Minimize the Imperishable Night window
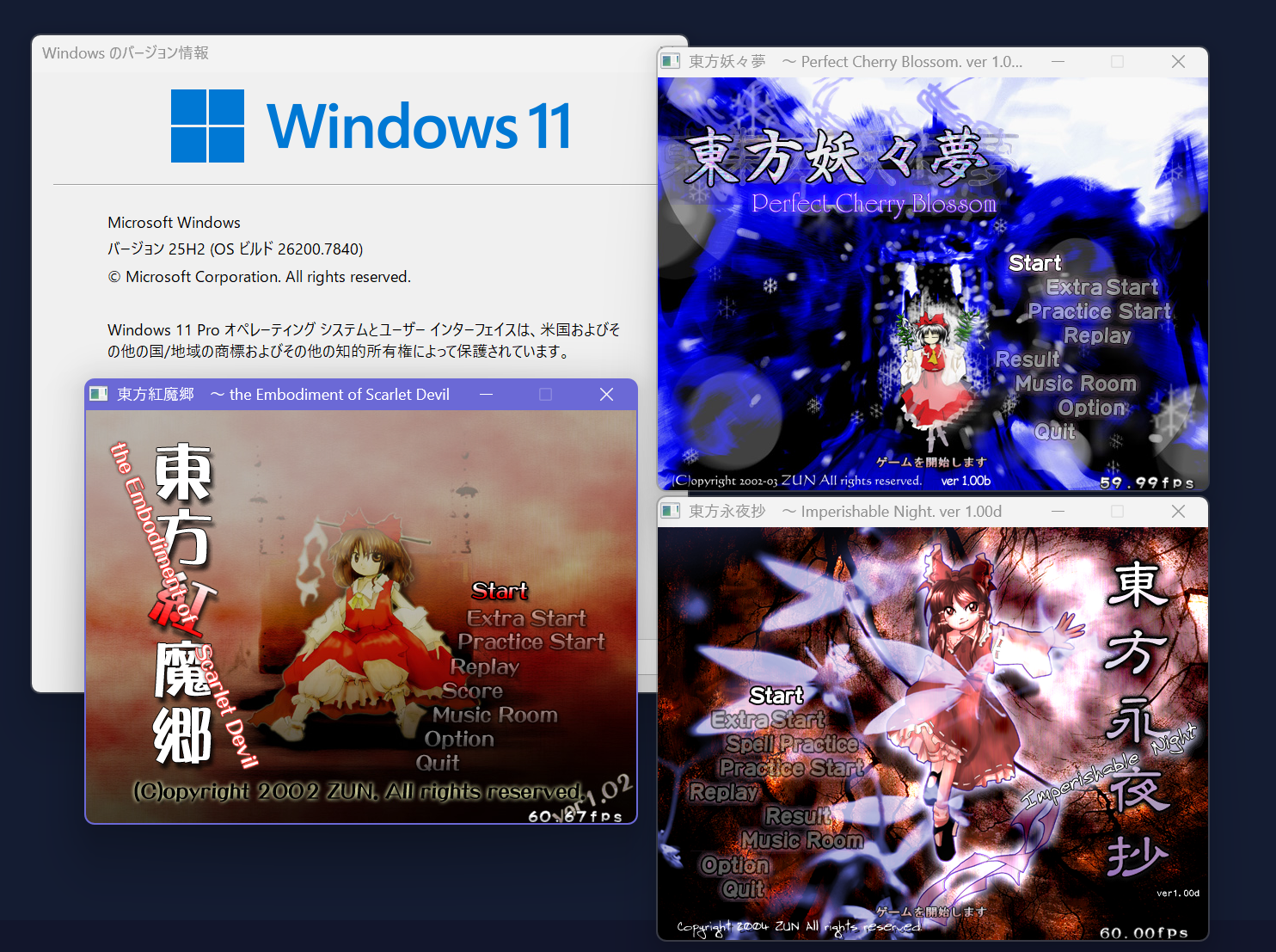The height and width of the screenshot is (952, 1276). click(x=1058, y=512)
